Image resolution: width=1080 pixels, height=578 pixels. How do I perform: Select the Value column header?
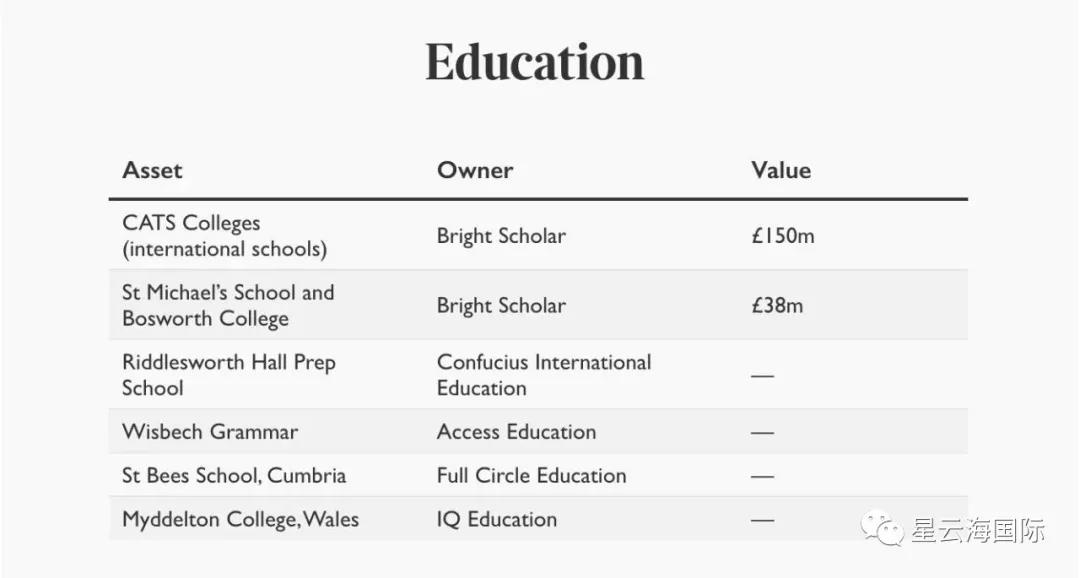pyautogui.click(x=781, y=170)
